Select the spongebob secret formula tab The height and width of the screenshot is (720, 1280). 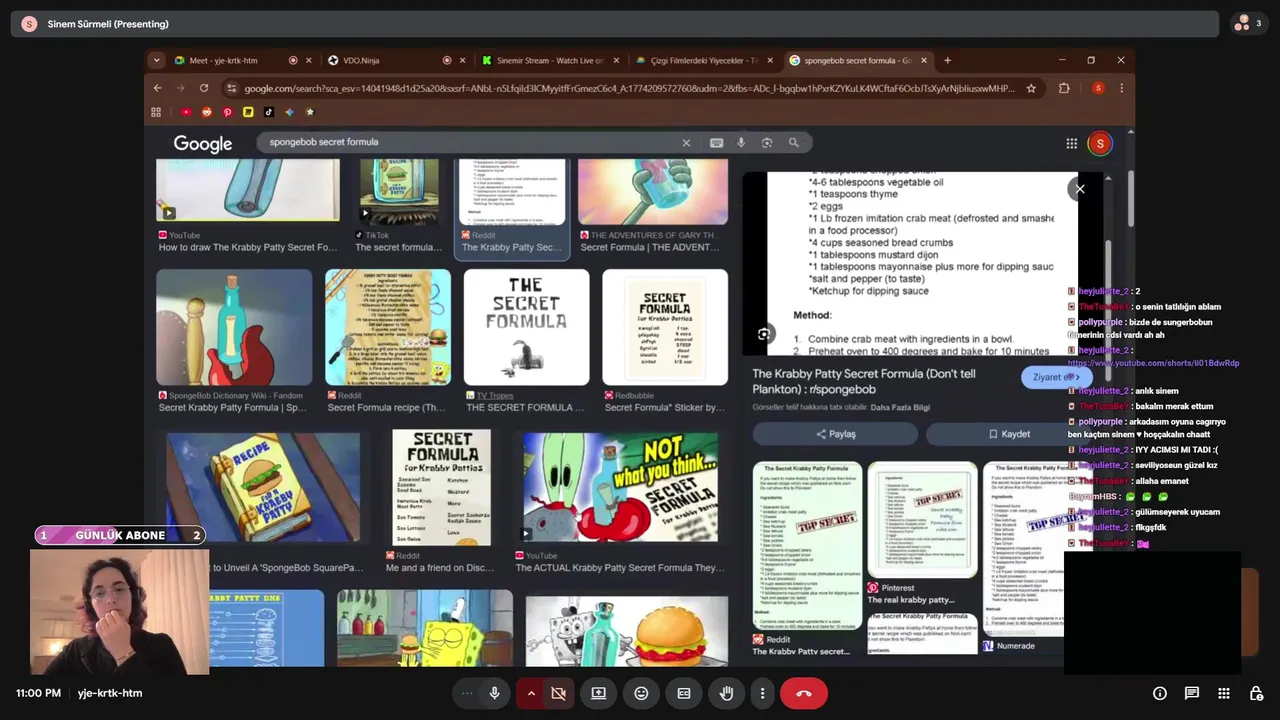(x=857, y=60)
